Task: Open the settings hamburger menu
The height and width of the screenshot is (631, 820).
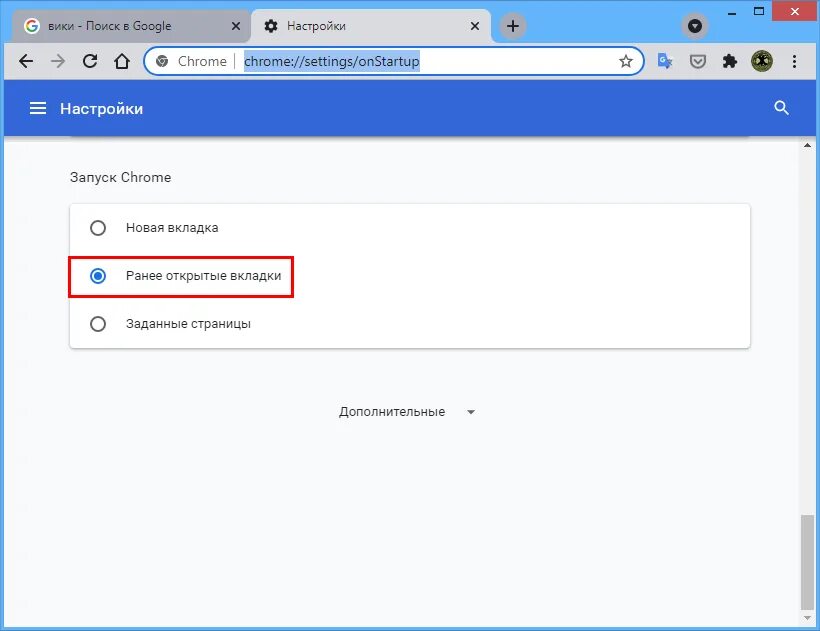Action: (38, 108)
